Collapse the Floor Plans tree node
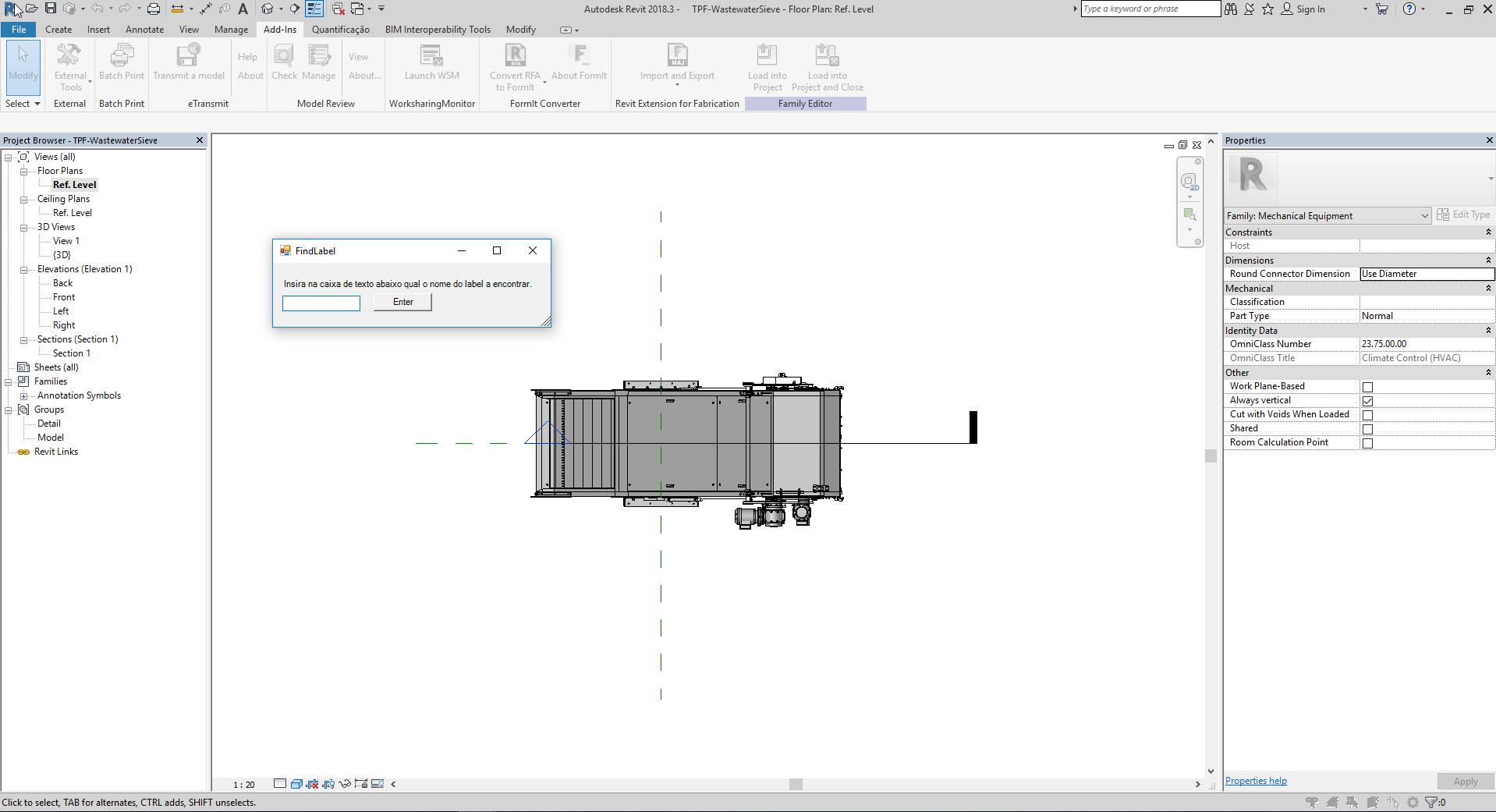 tap(23, 172)
